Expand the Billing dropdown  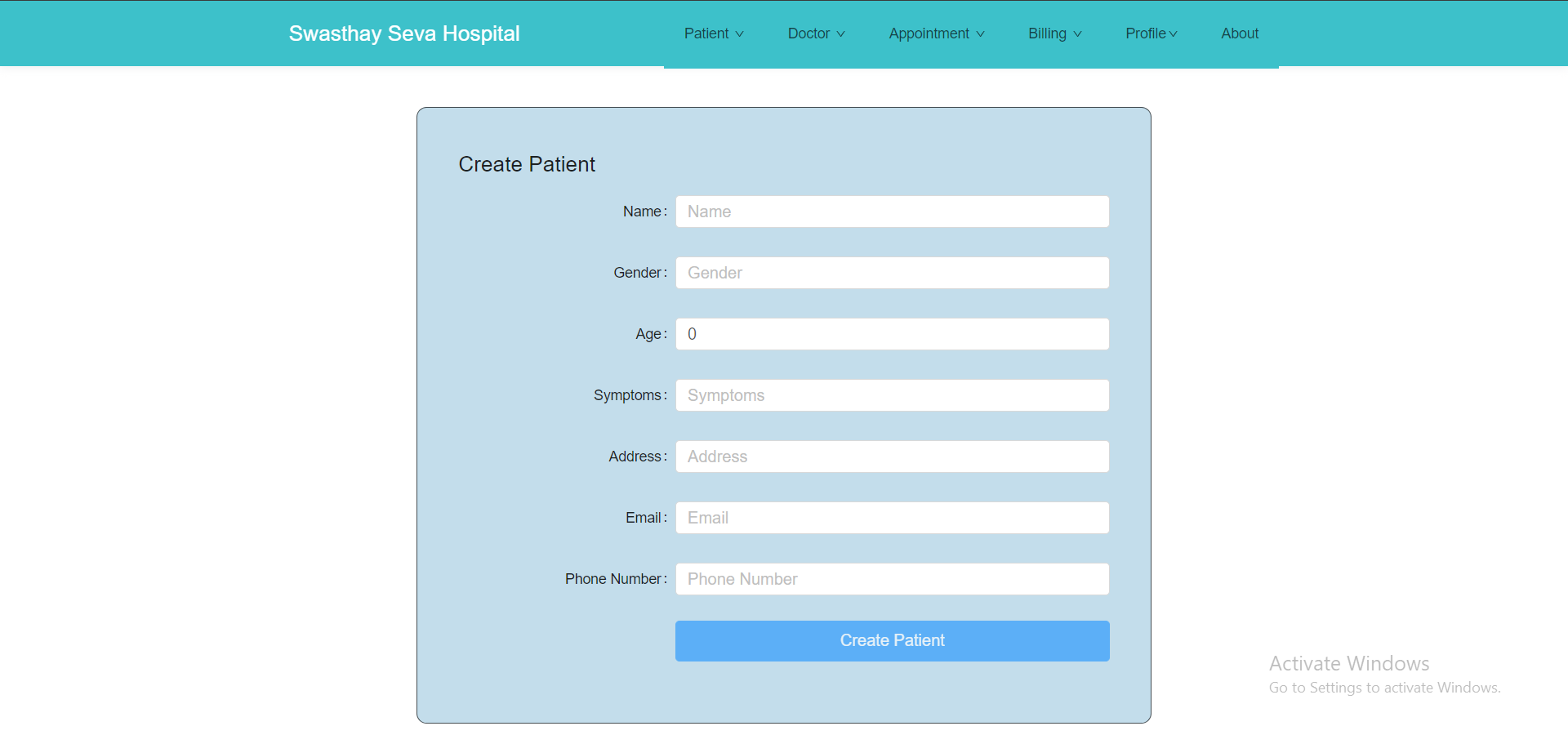click(x=1054, y=33)
